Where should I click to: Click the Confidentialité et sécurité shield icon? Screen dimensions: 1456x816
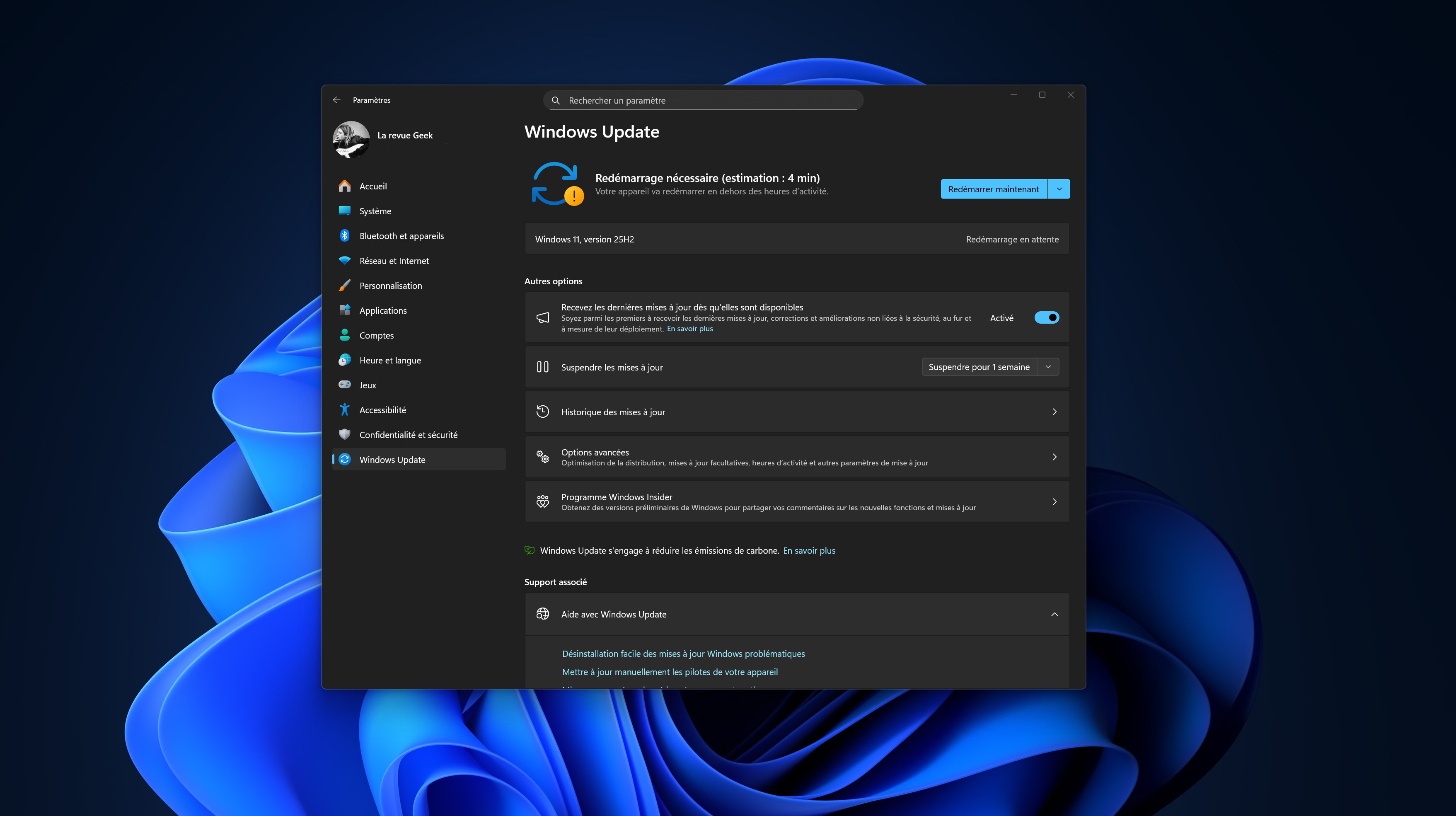(x=344, y=434)
